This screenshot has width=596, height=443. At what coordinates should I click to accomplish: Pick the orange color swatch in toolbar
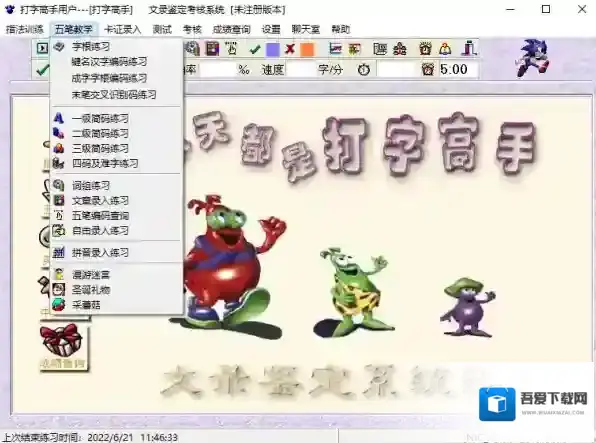[307, 49]
